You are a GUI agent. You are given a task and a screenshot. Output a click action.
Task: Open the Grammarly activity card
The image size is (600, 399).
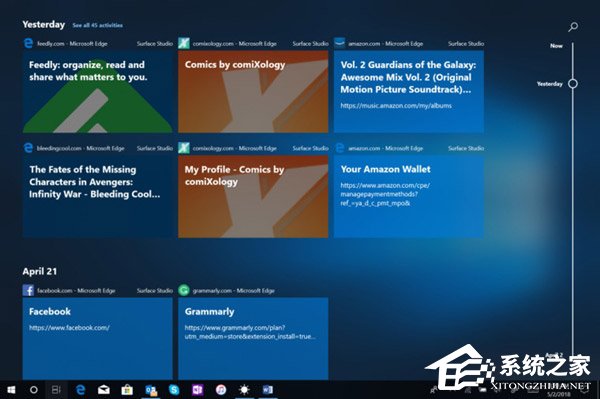253,339
